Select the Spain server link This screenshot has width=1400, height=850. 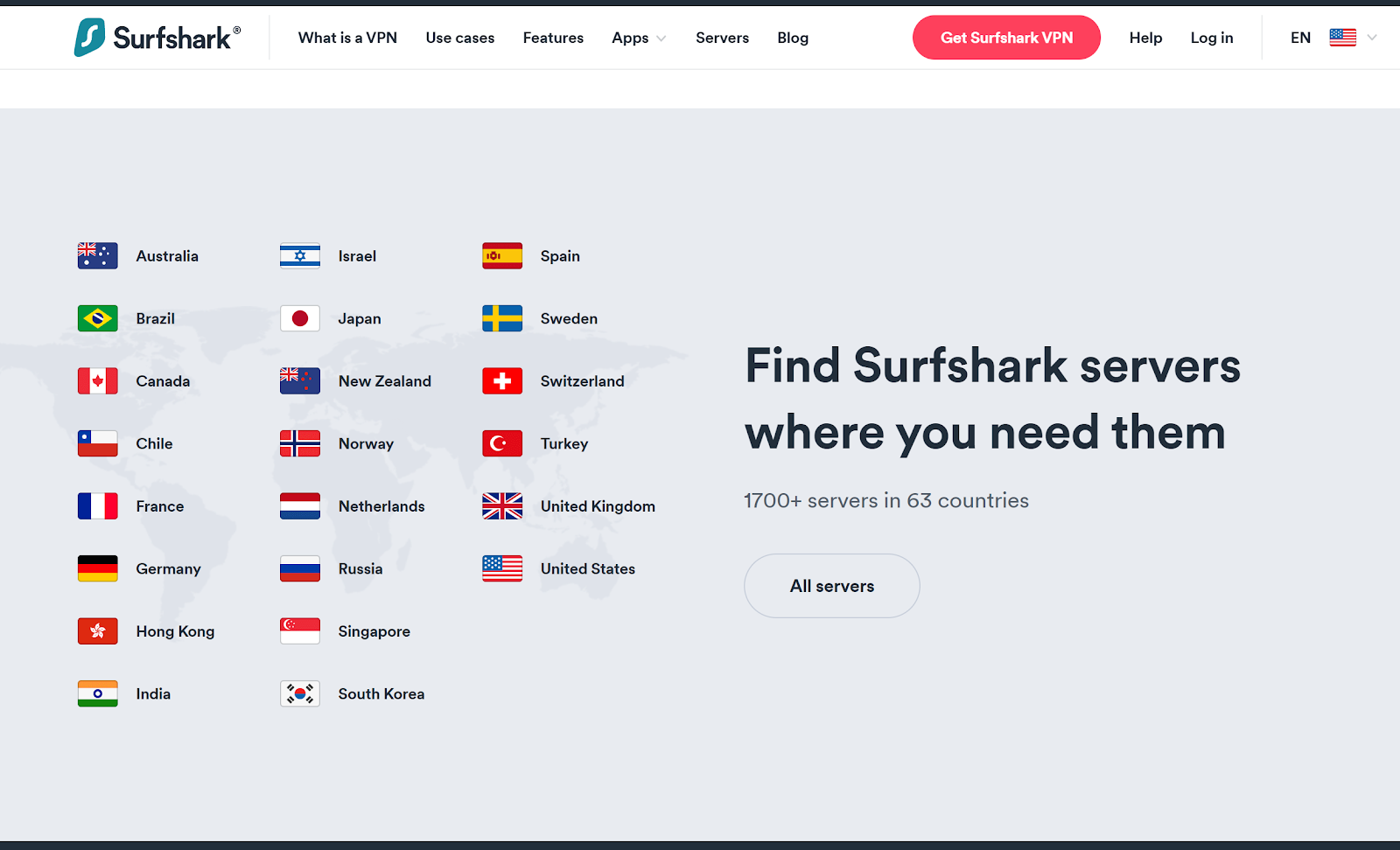tap(560, 256)
